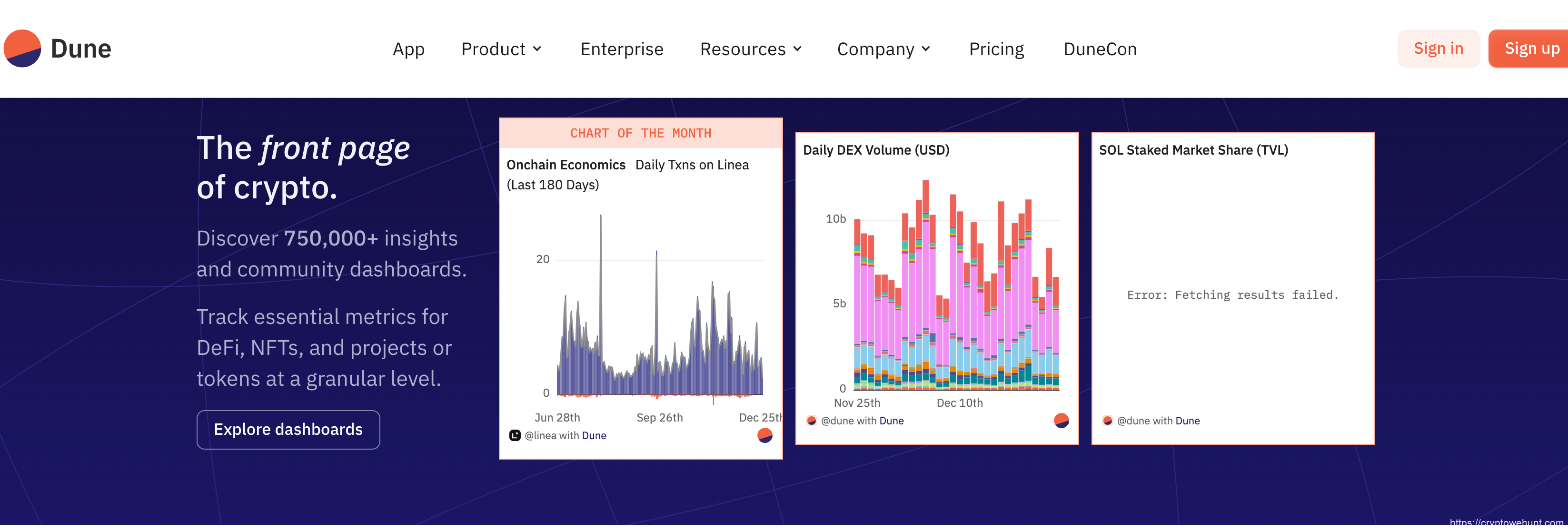The image size is (1568, 530).
Task: Click the Explore dashboards button
Action: (288, 430)
